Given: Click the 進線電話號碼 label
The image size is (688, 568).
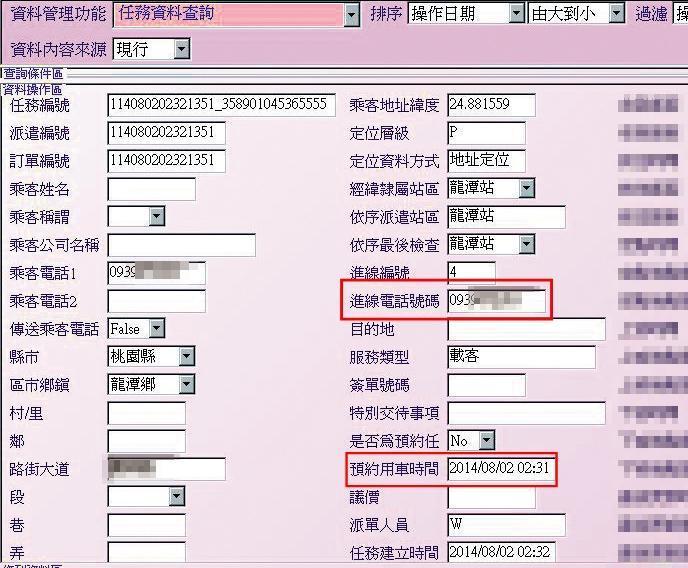Looking at the screenshot, I should click(394, 301).
